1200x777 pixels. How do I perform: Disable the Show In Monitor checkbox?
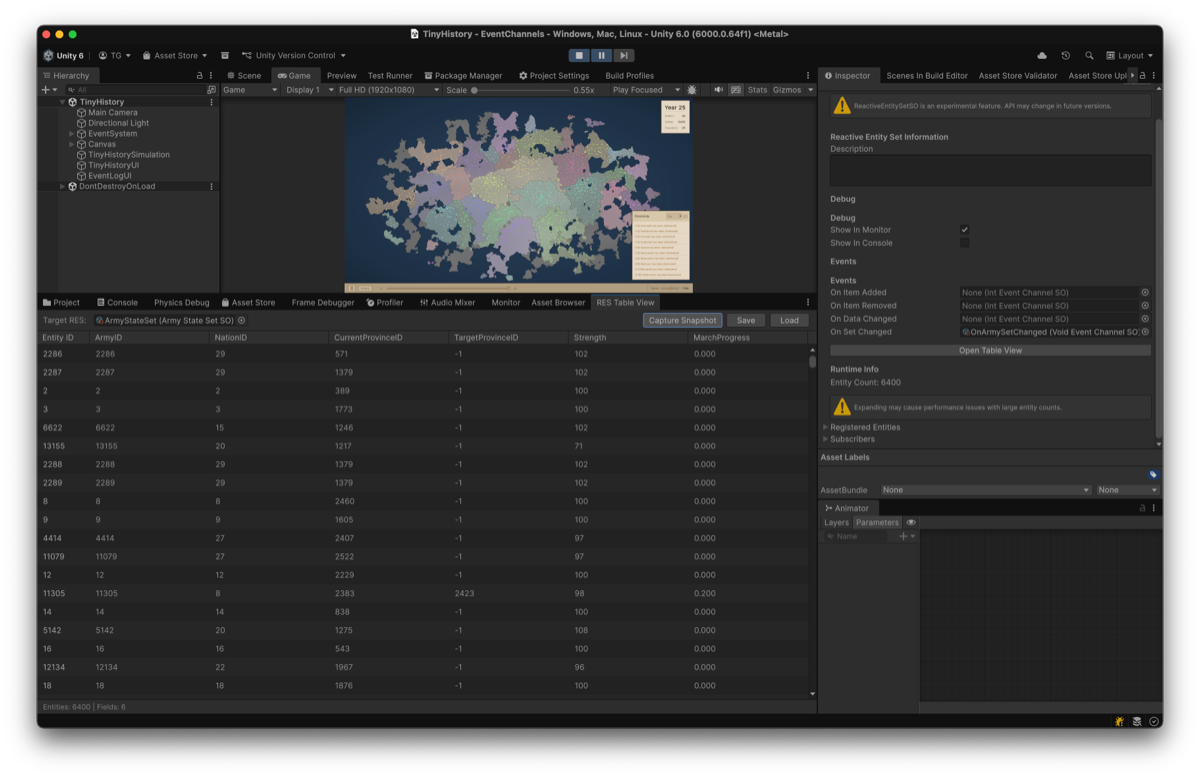click(965, 230)
